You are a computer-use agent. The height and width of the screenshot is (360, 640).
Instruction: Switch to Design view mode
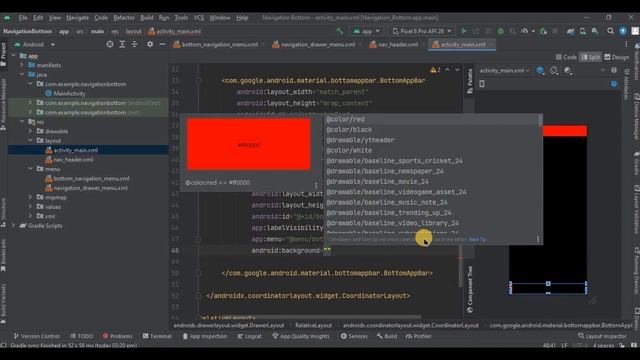(617, 57)
